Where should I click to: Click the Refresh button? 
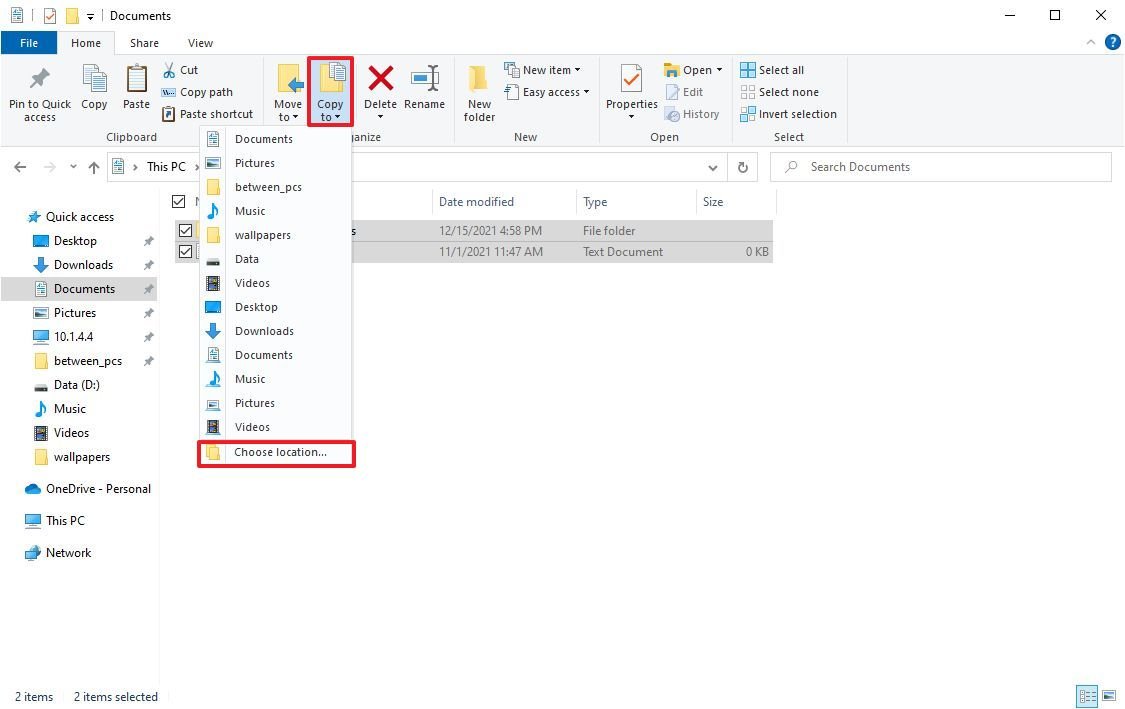(743, 167)
